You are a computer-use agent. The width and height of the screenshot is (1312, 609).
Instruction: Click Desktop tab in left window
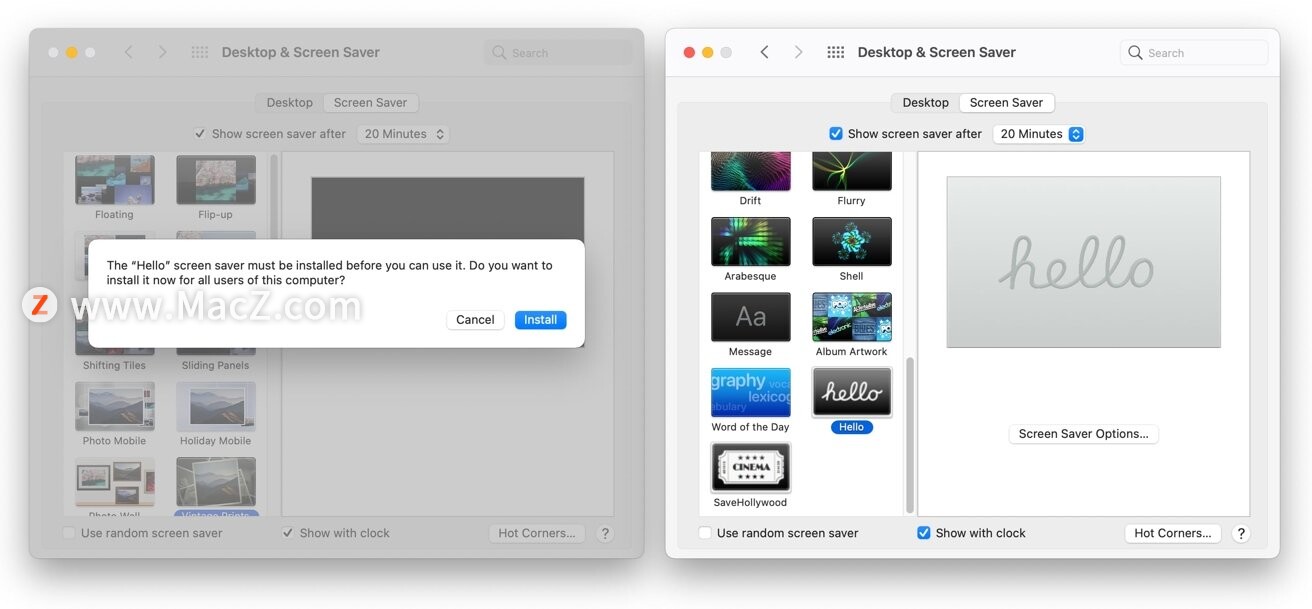(289, 103)
